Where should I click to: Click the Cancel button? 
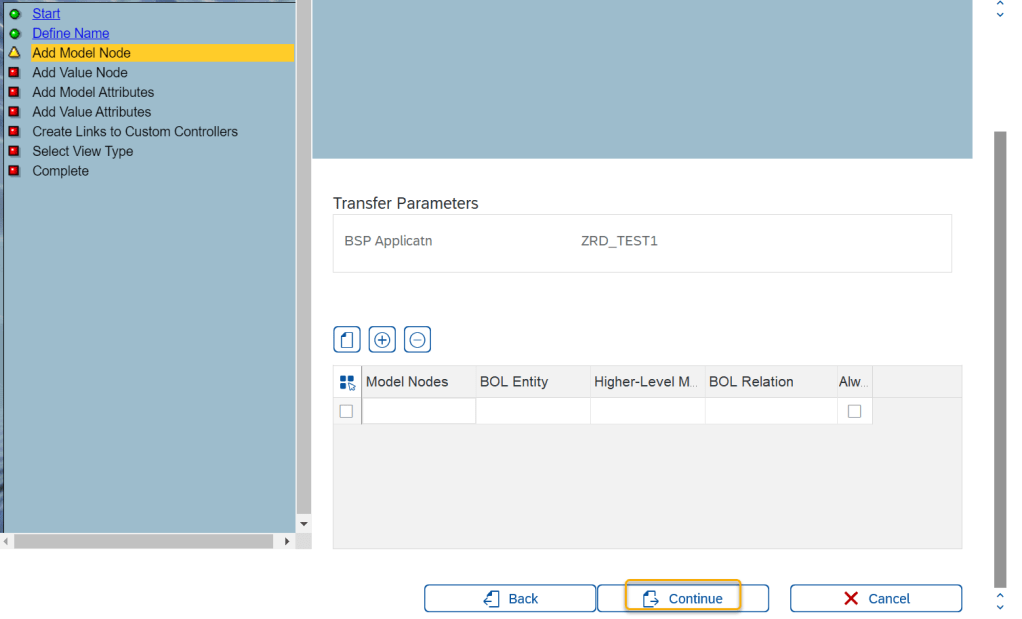click(x=876, y=598)
